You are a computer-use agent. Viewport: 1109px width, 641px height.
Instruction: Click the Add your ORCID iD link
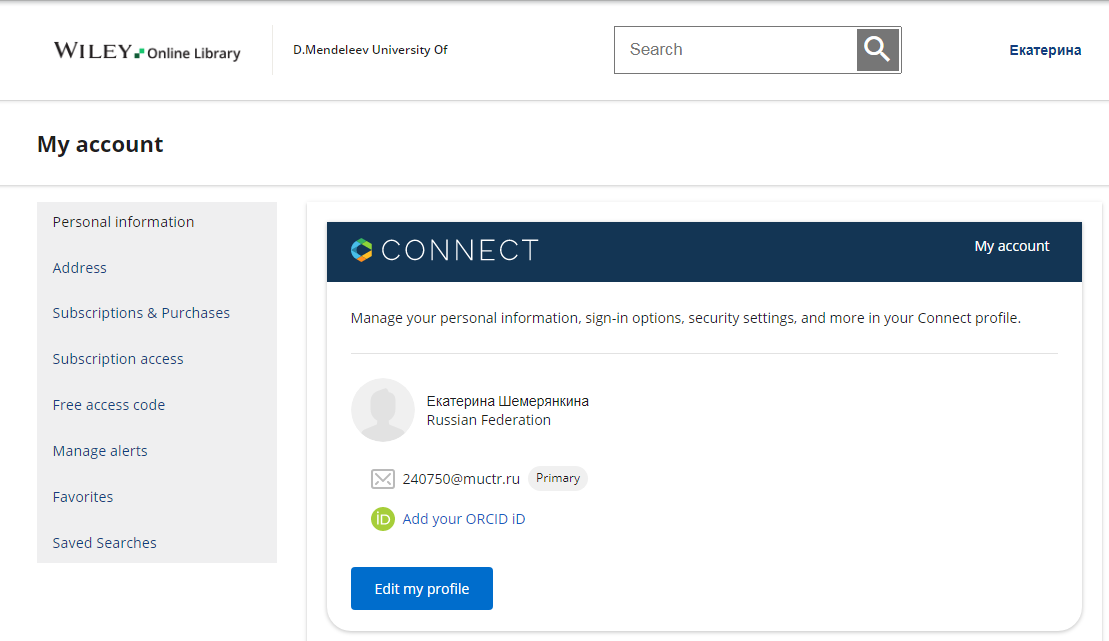463,519
